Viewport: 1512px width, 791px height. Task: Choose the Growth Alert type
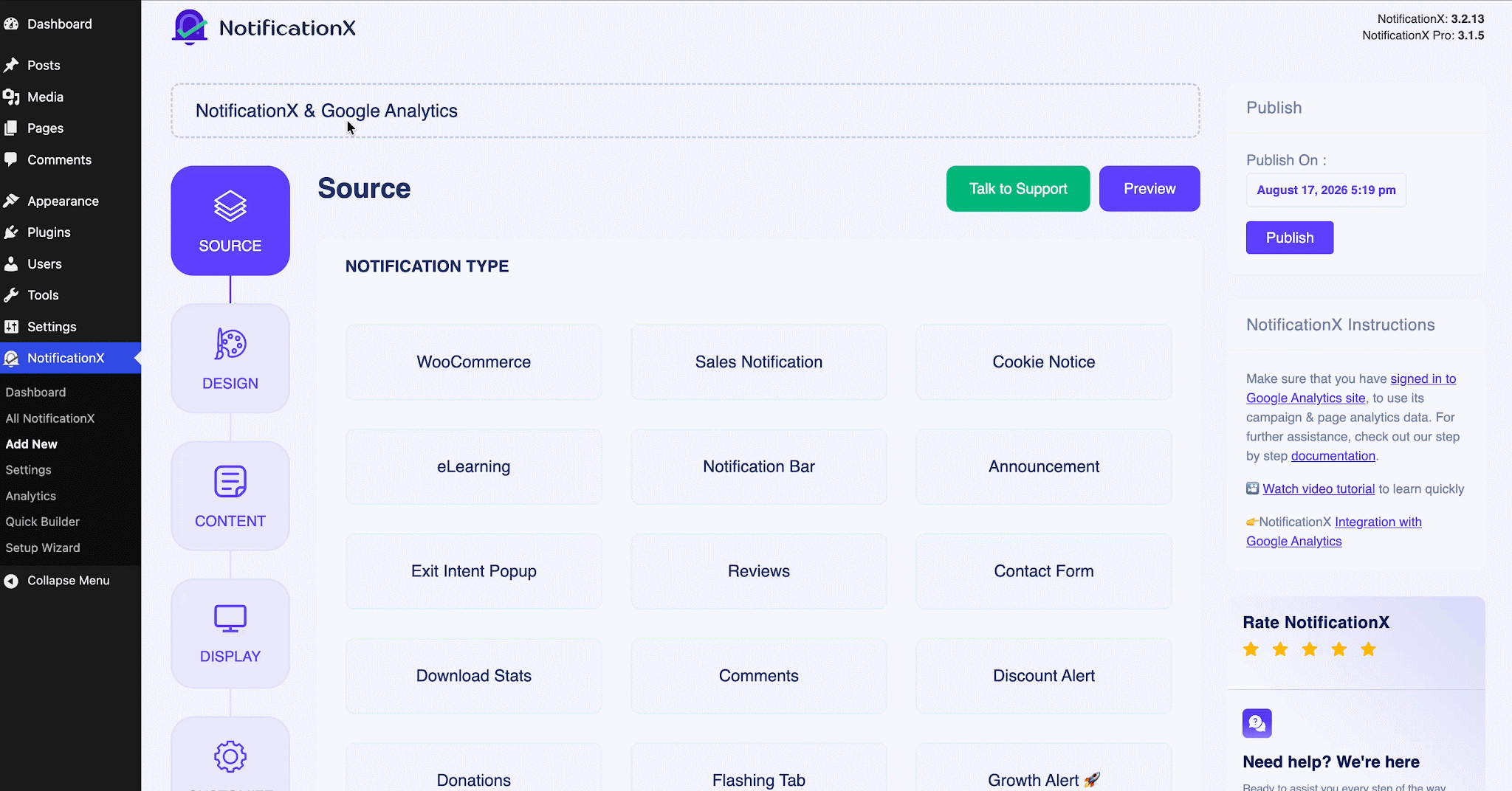(1044, 767)
